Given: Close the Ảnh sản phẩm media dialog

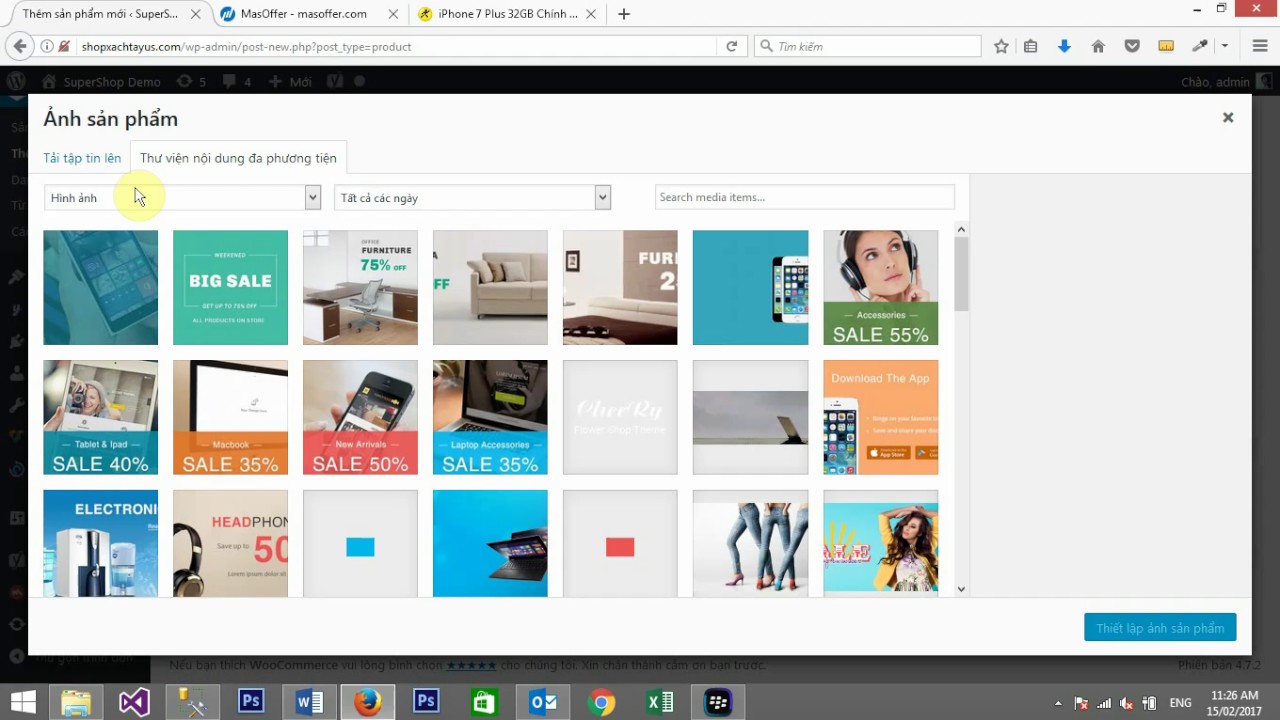Looking at the screenshot, I should [1228, 117].
